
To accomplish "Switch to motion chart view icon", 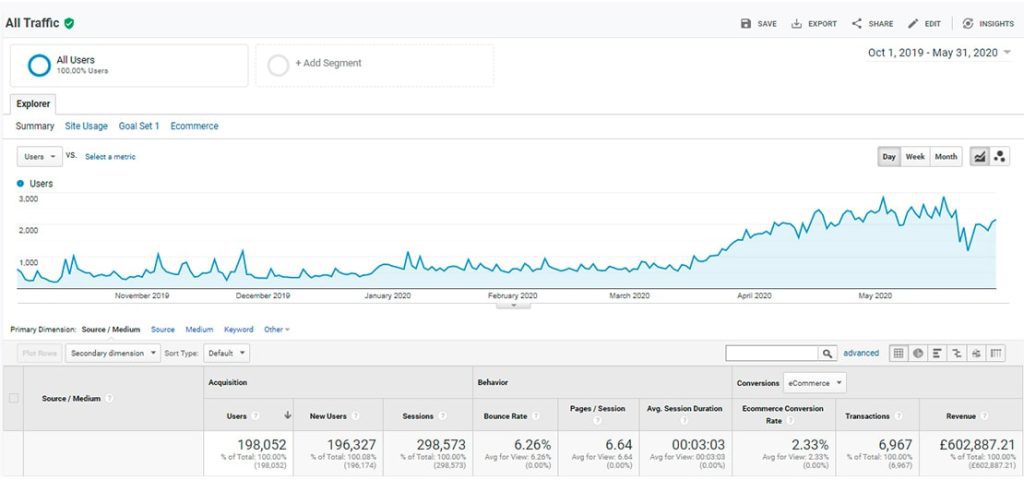I will pos(999,157).
